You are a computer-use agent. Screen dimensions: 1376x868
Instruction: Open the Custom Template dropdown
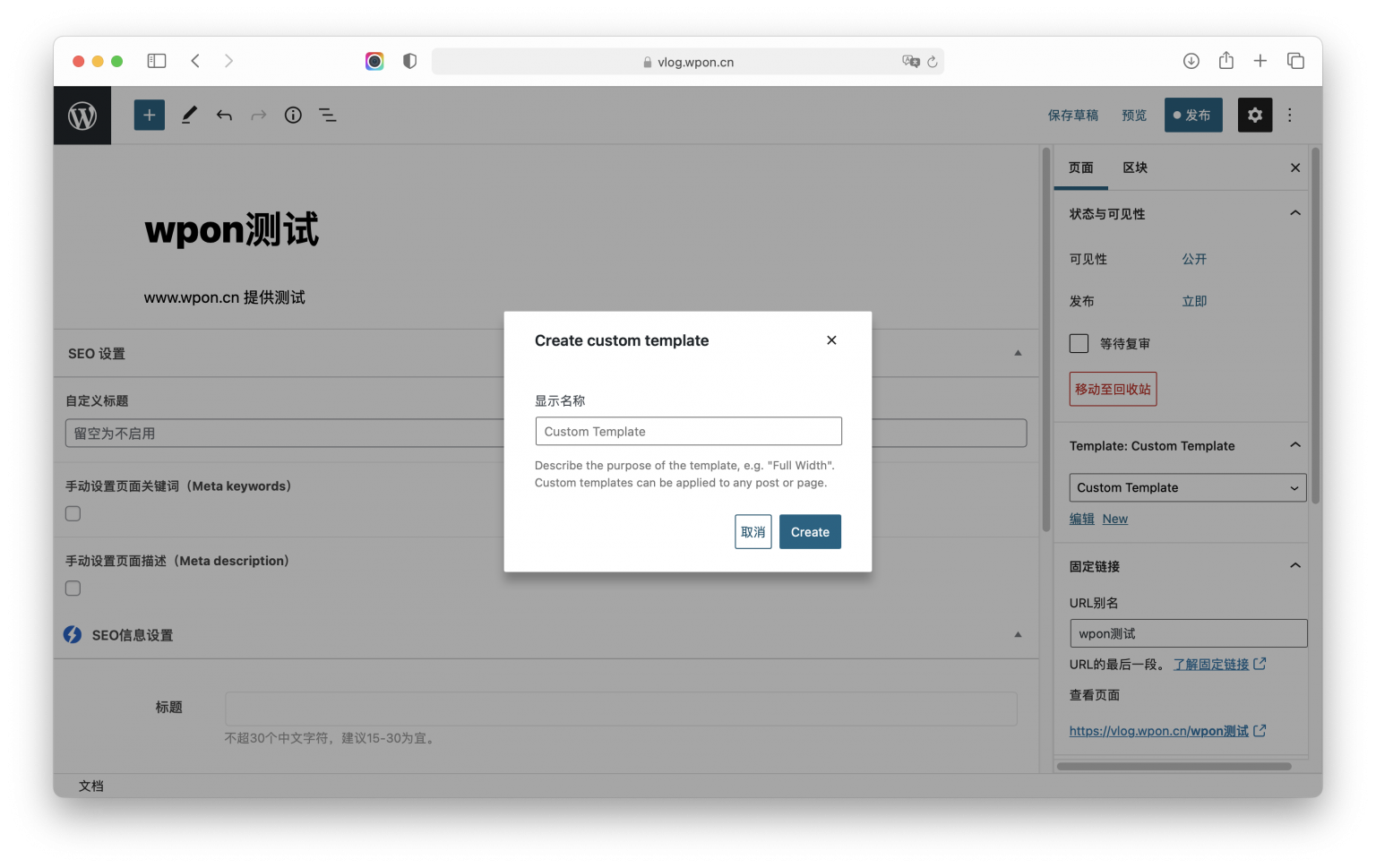pos(1188,487)
